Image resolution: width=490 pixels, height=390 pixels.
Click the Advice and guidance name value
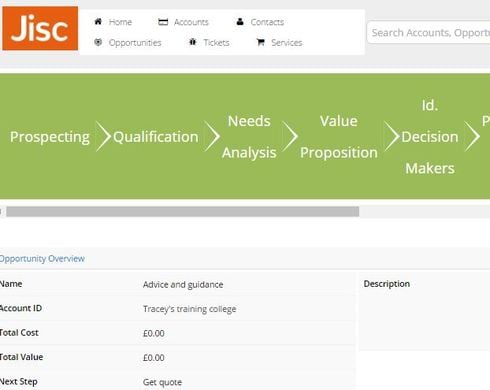pos(183,285)
